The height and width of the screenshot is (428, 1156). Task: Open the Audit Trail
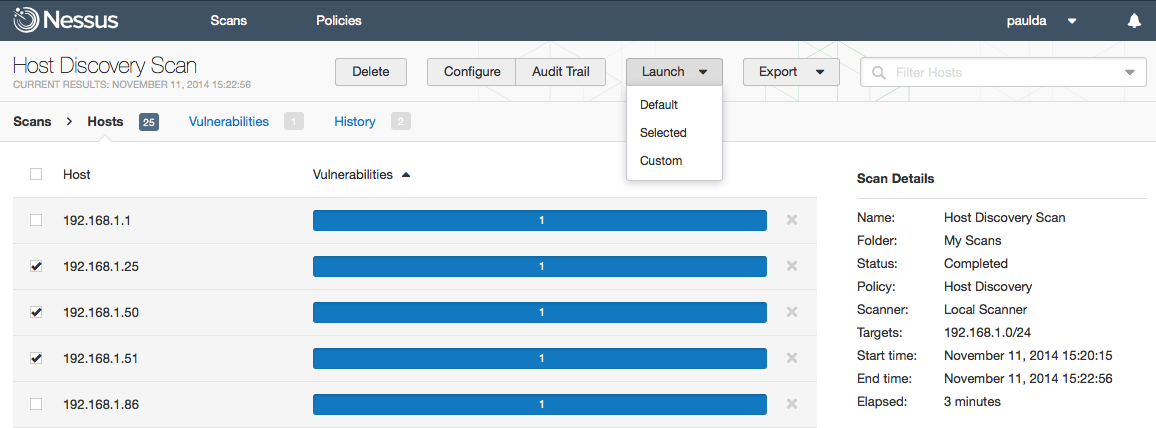pos(560,71)
